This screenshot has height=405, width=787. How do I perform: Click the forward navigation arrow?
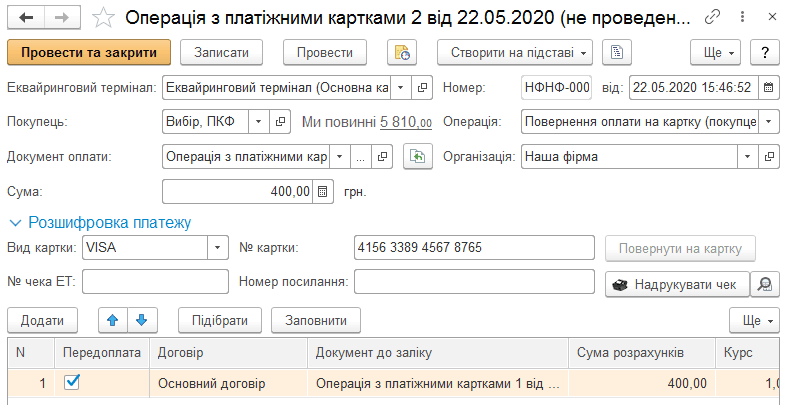pos(63,18)
